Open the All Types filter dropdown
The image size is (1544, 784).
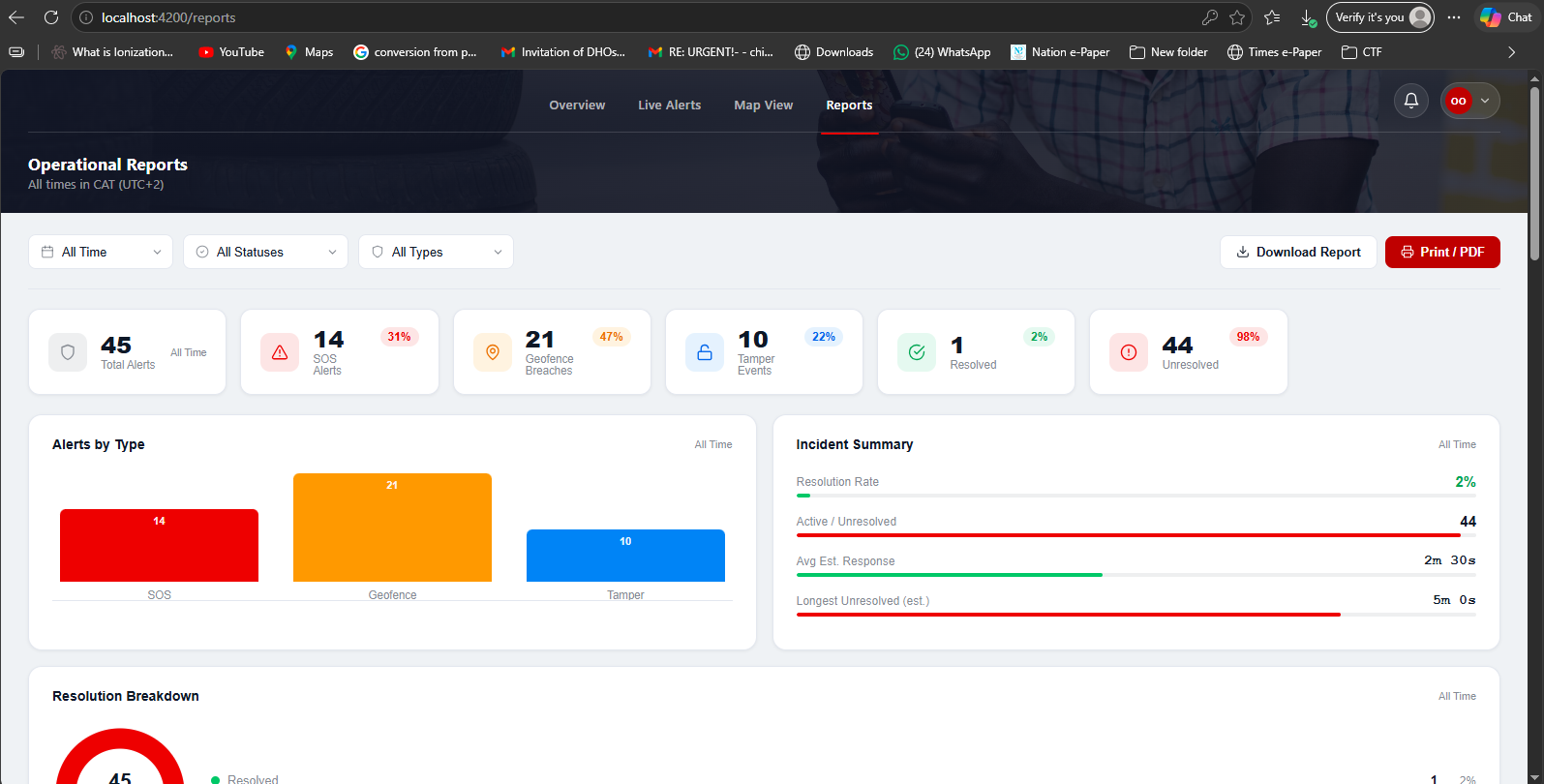[x=436, y=252]
